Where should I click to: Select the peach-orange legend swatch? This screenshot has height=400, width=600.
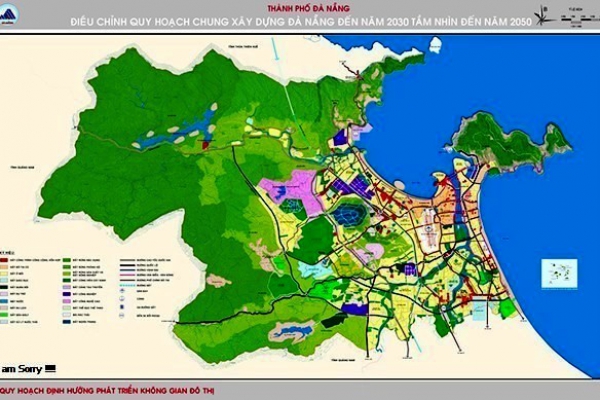pyautogui.click(x=4, y=267)
